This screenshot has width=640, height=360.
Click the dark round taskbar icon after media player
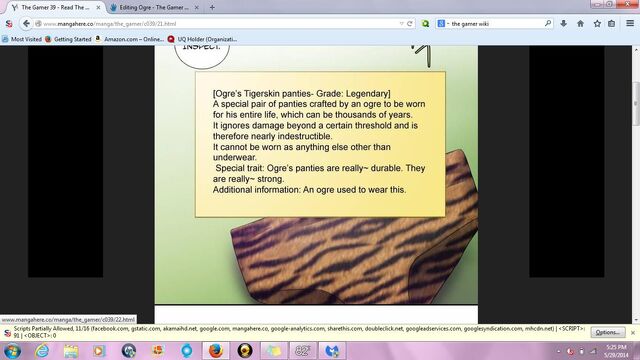[129, 351]
